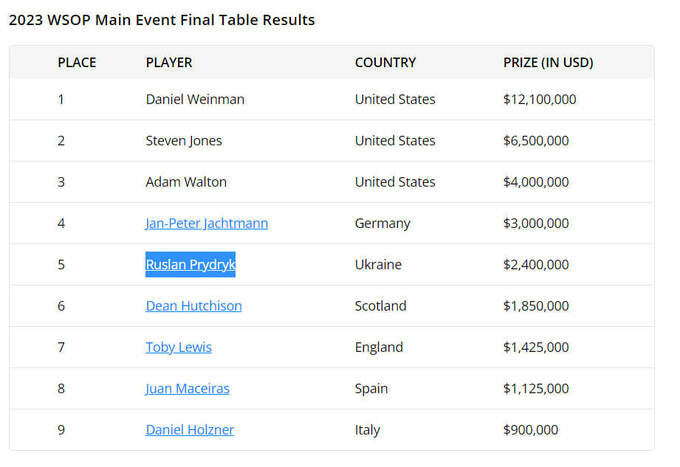Click the highlighted Ruslan Prydryk link

click(190, 265)
